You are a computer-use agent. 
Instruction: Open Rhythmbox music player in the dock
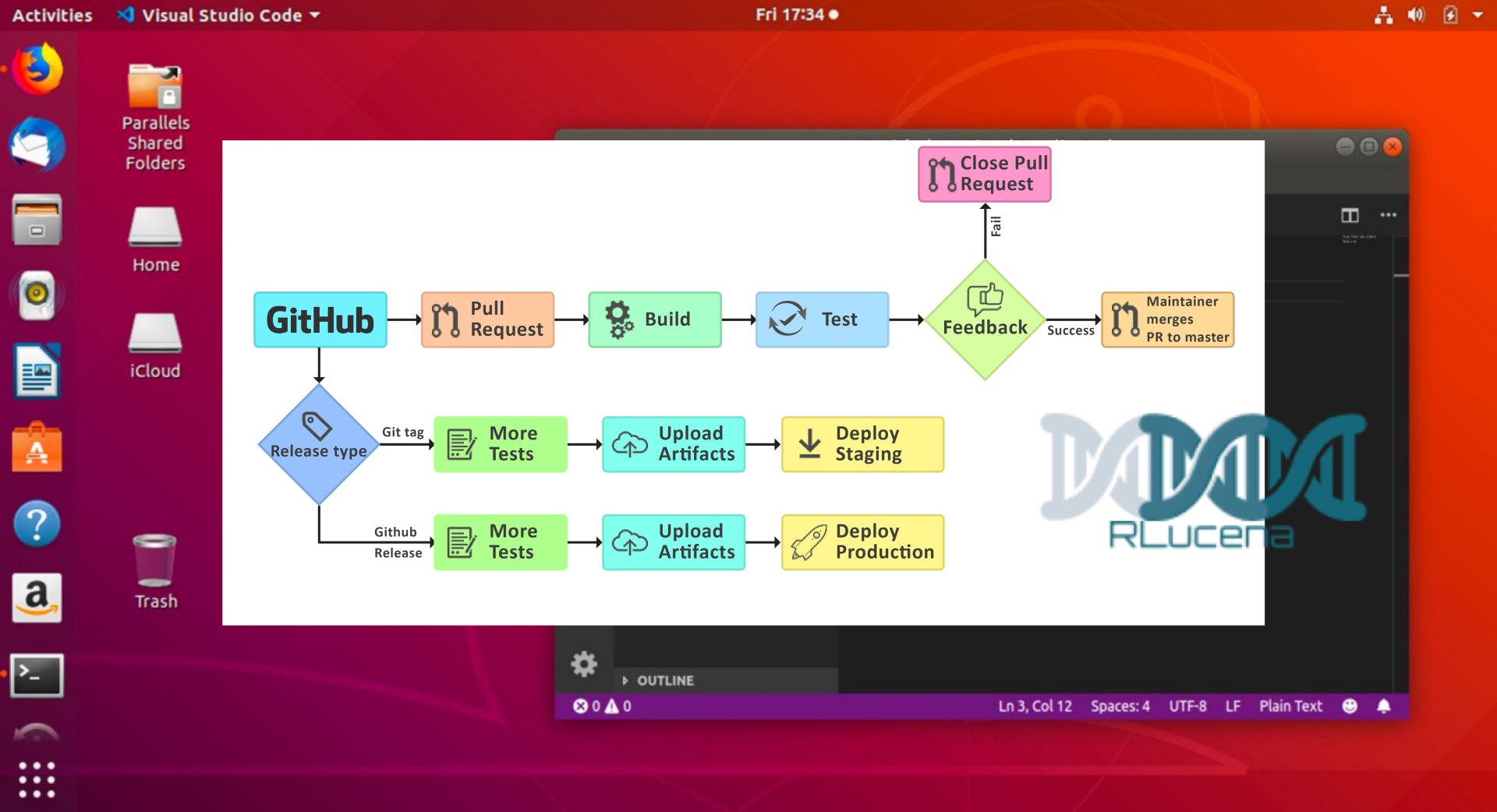[37, 295]
